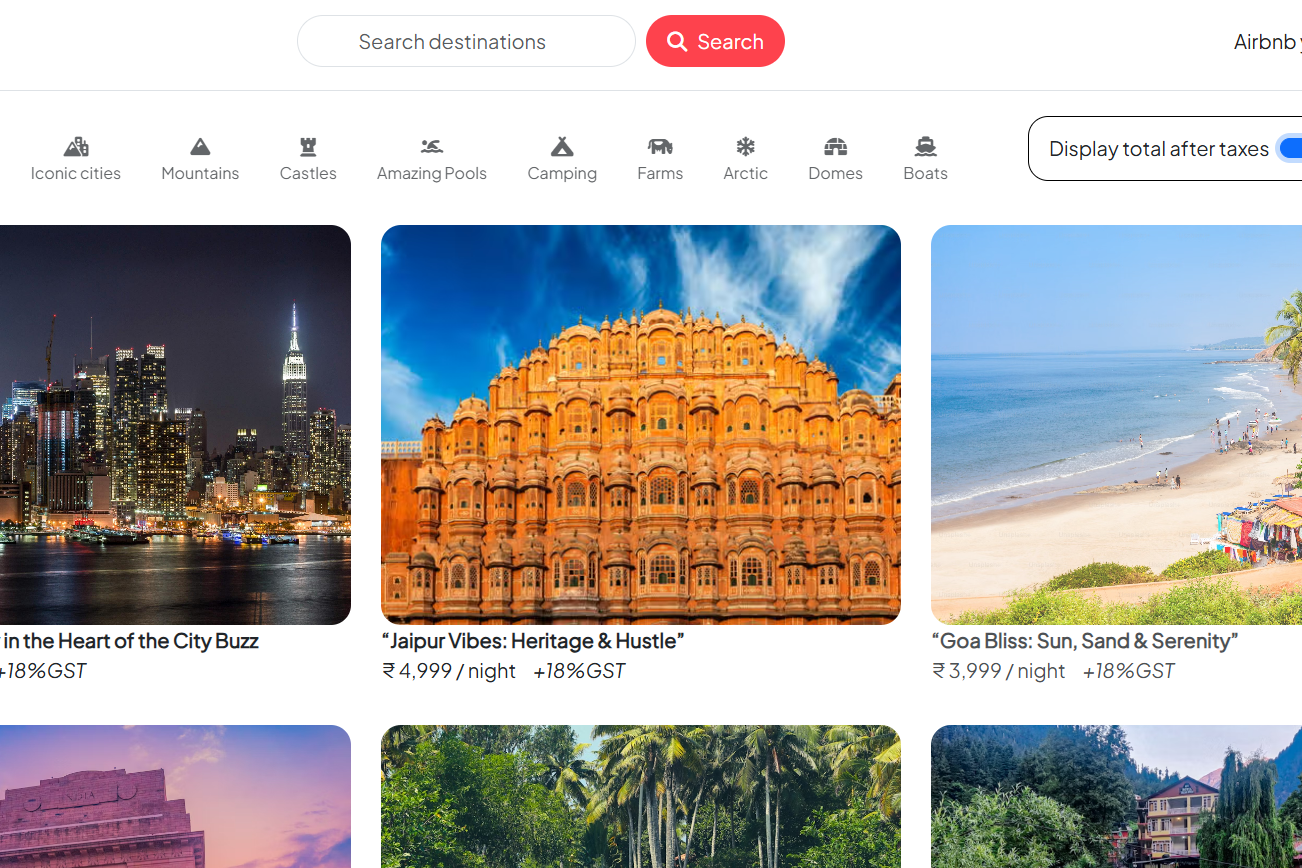Click +18%GST beside the Jaipur price
1302x868 pixels.
(579, 671)
